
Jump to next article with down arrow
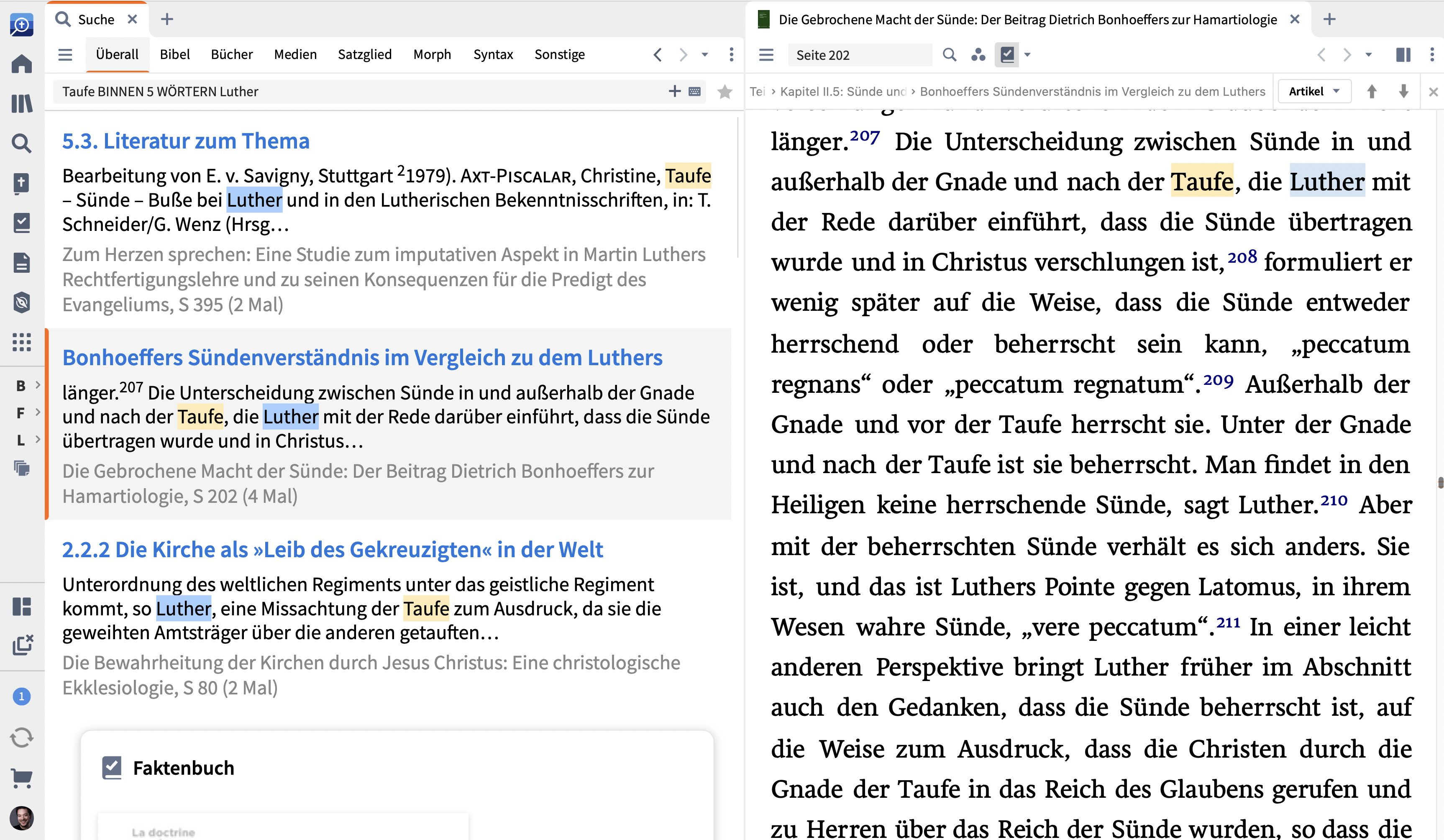1403,92
